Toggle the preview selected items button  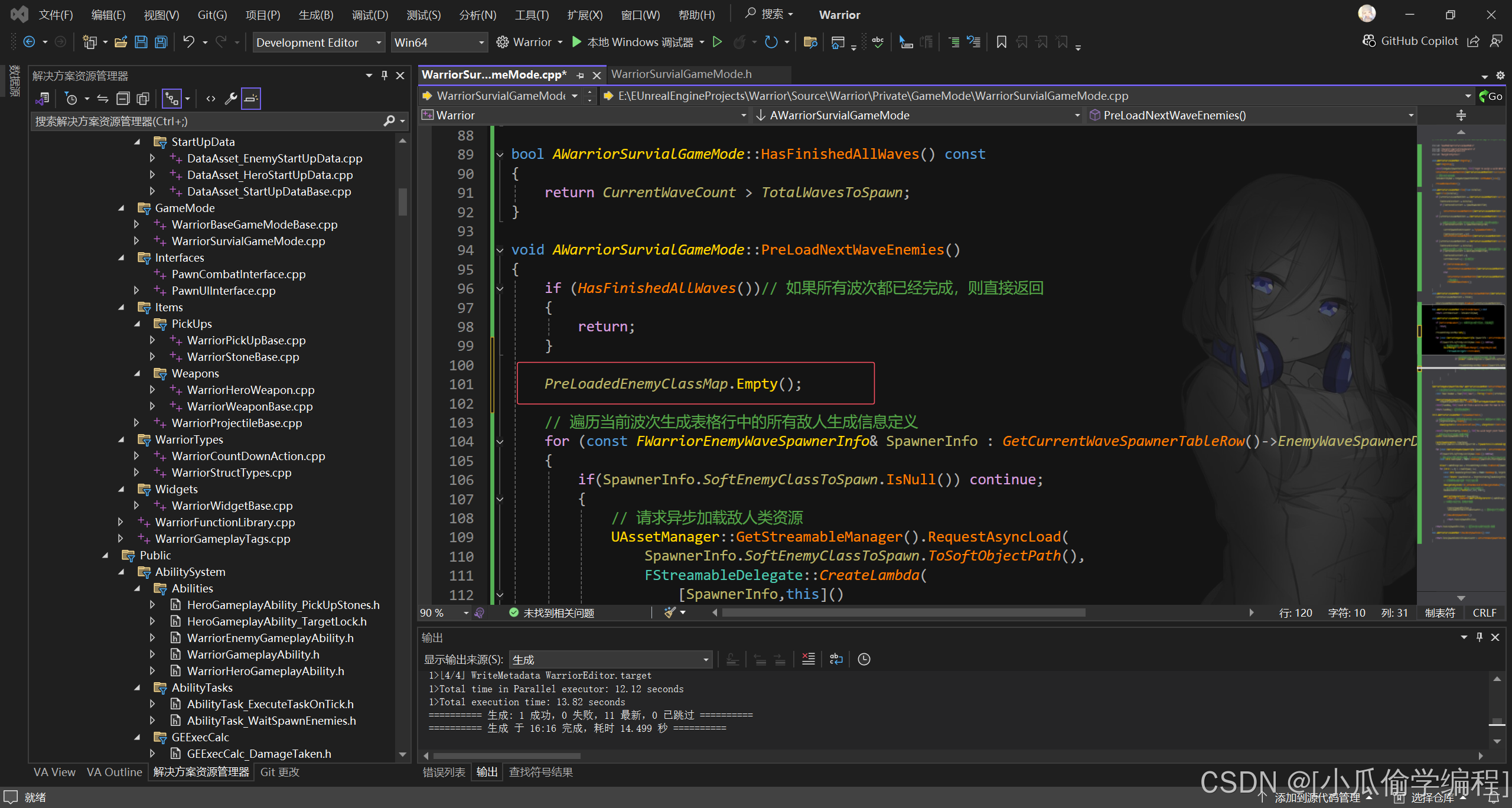pos(251,99)
